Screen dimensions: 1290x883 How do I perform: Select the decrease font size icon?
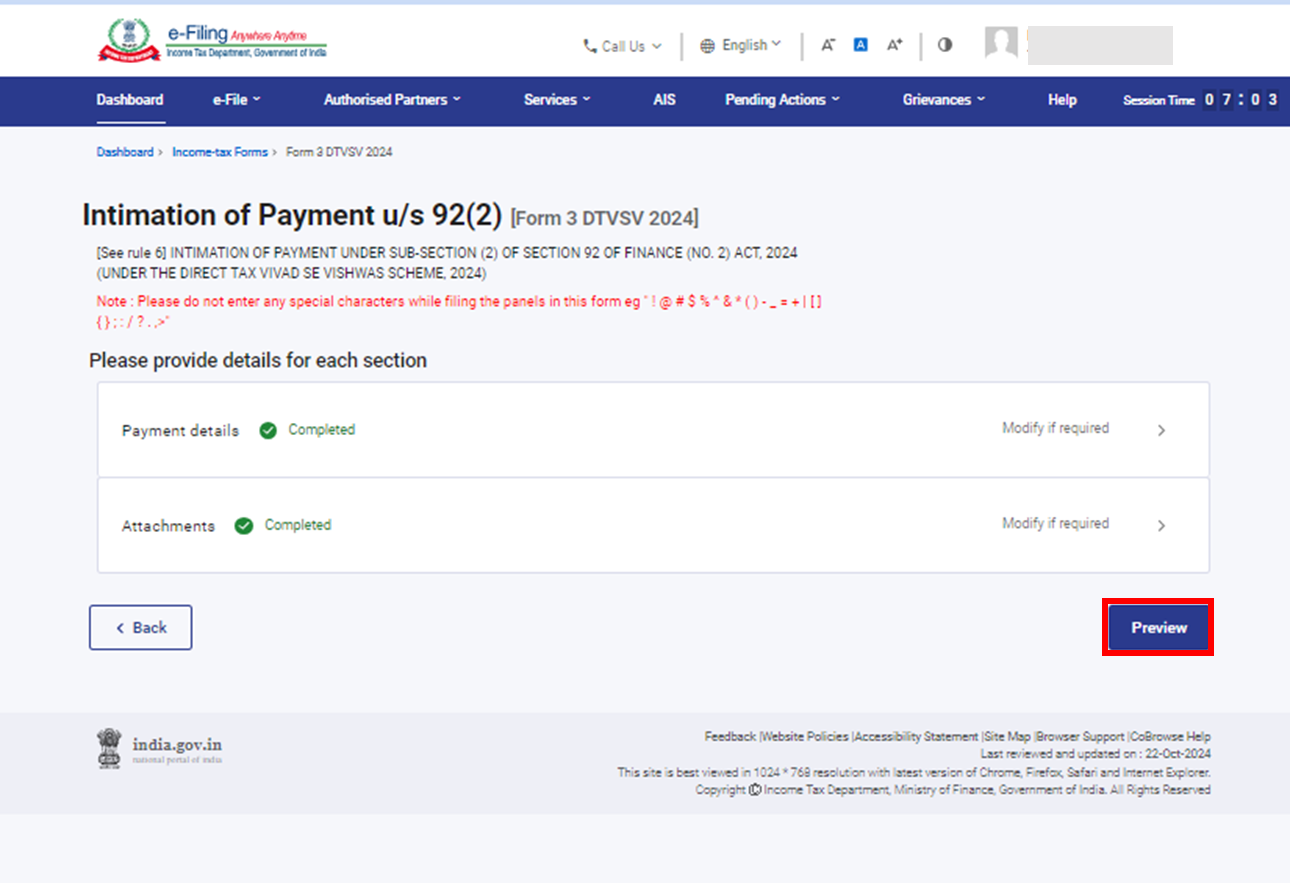tap(827, 45)
